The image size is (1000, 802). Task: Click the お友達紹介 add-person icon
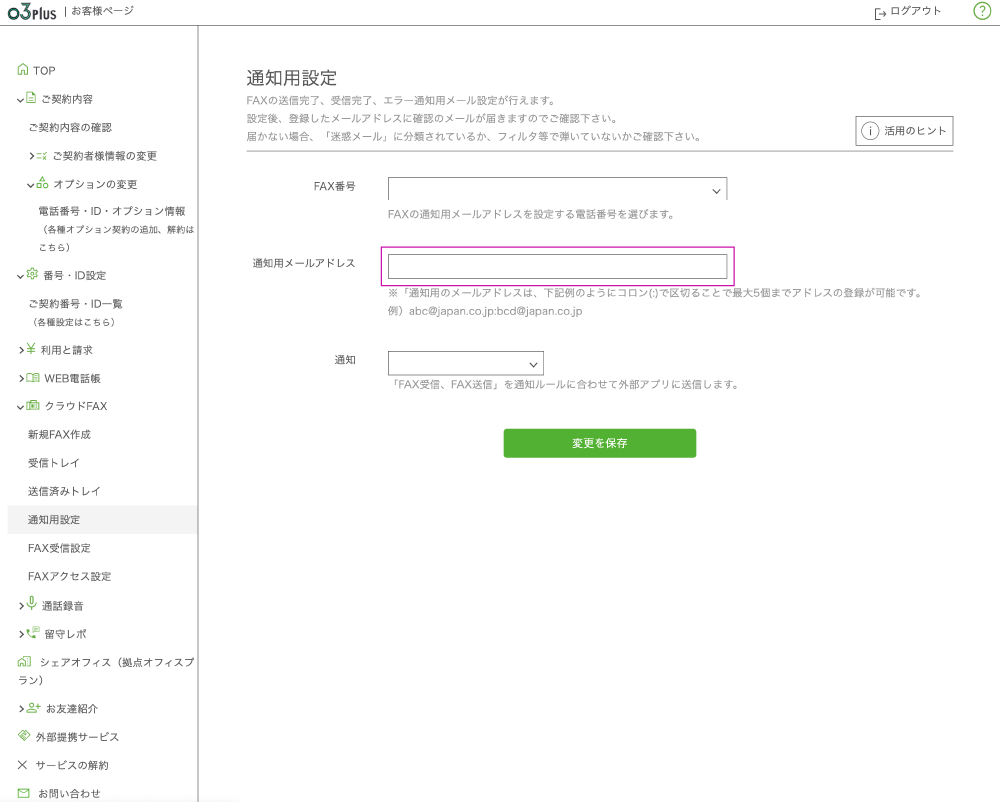click(34, 708)
